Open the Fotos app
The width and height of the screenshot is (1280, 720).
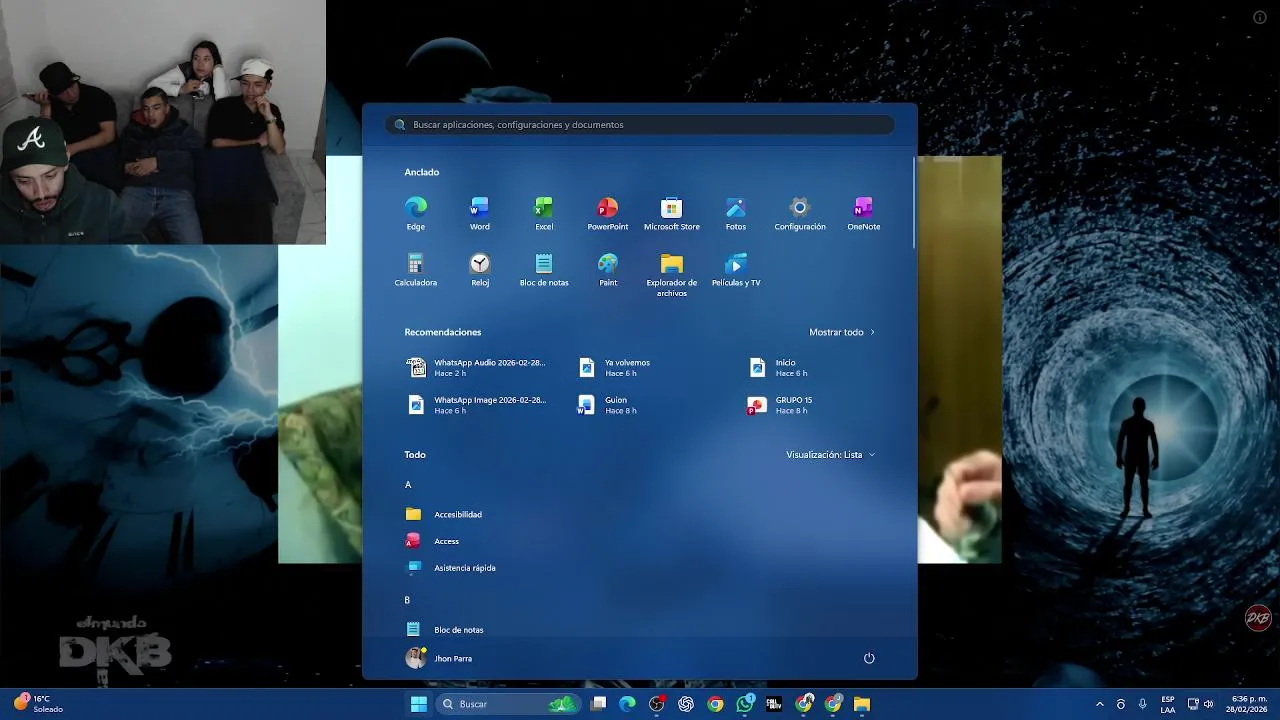point(736,213)
